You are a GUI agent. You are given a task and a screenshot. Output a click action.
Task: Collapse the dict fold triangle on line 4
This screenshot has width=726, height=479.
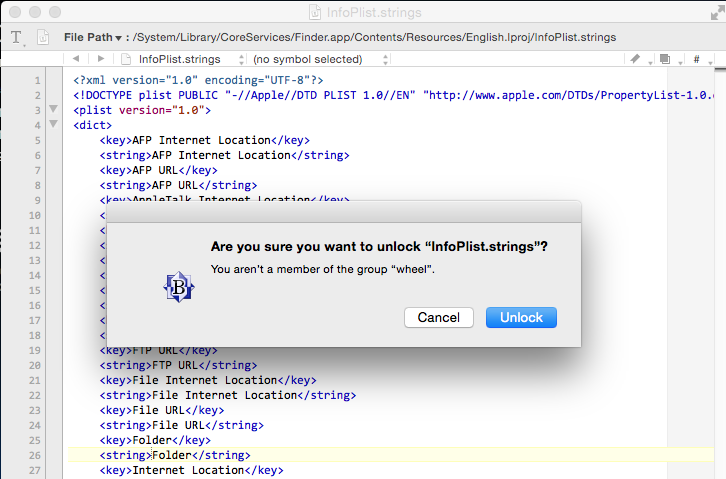point(54,124)
